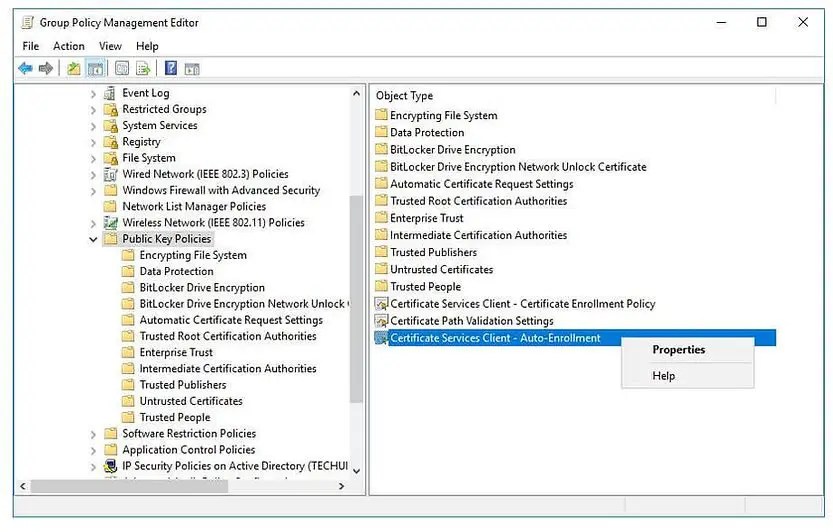Click the Forward arrow toolbar icon

[x=46, y=68]
